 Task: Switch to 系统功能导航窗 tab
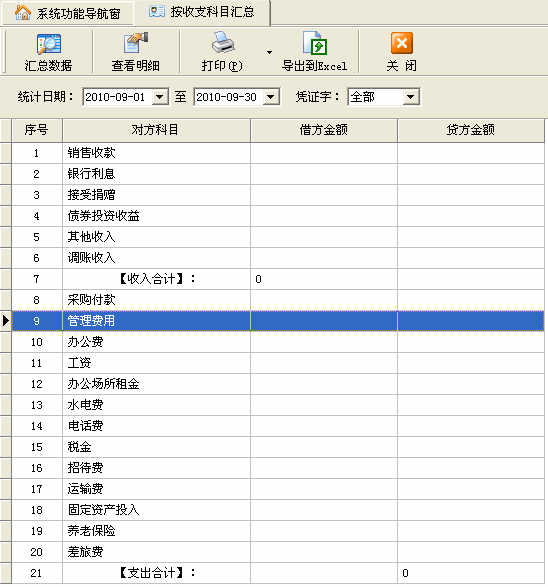tap(67, 13)
